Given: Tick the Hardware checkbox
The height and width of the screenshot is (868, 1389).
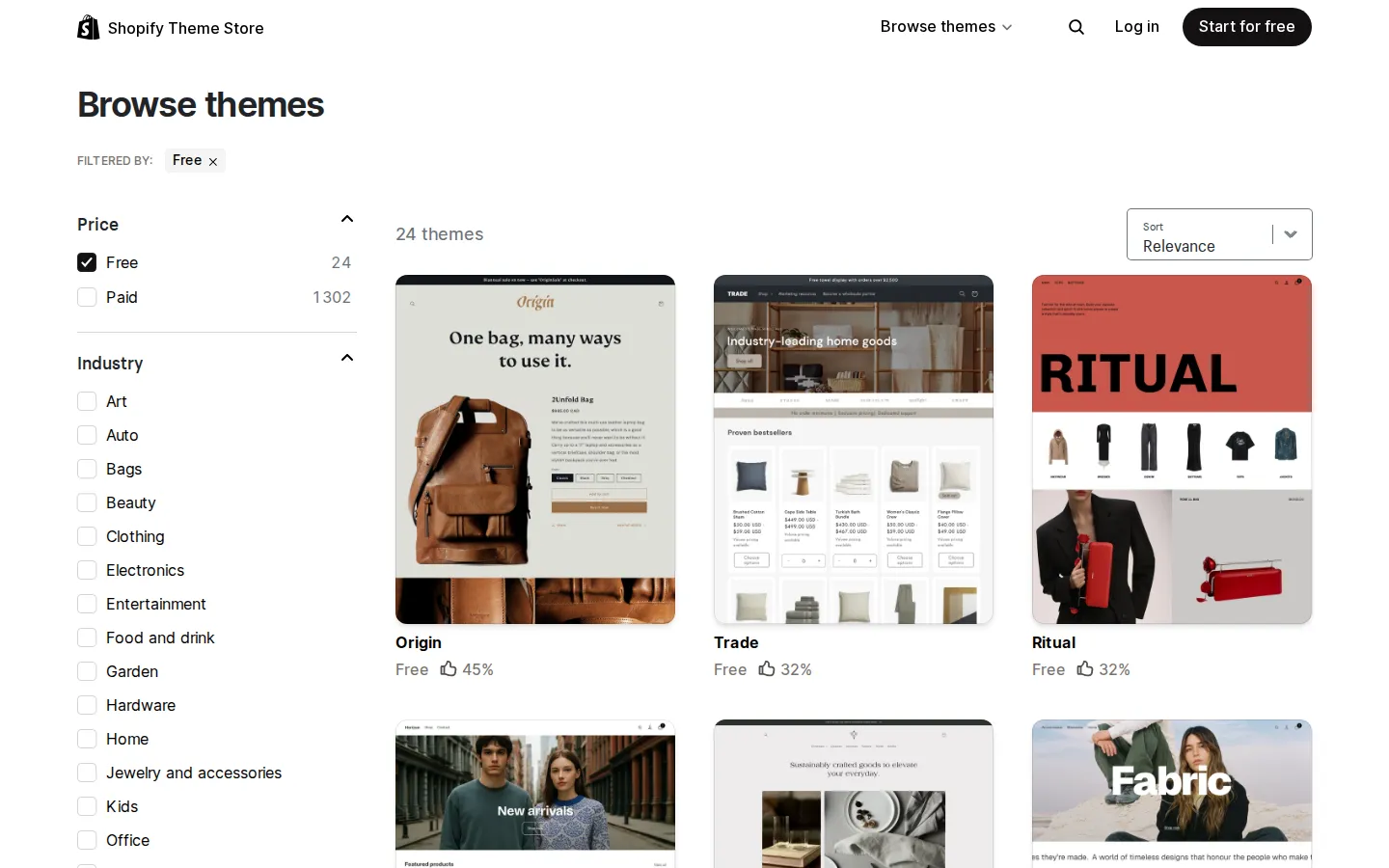Looking at the screenshot, I should pyautogui.click(x=87, y=705).
